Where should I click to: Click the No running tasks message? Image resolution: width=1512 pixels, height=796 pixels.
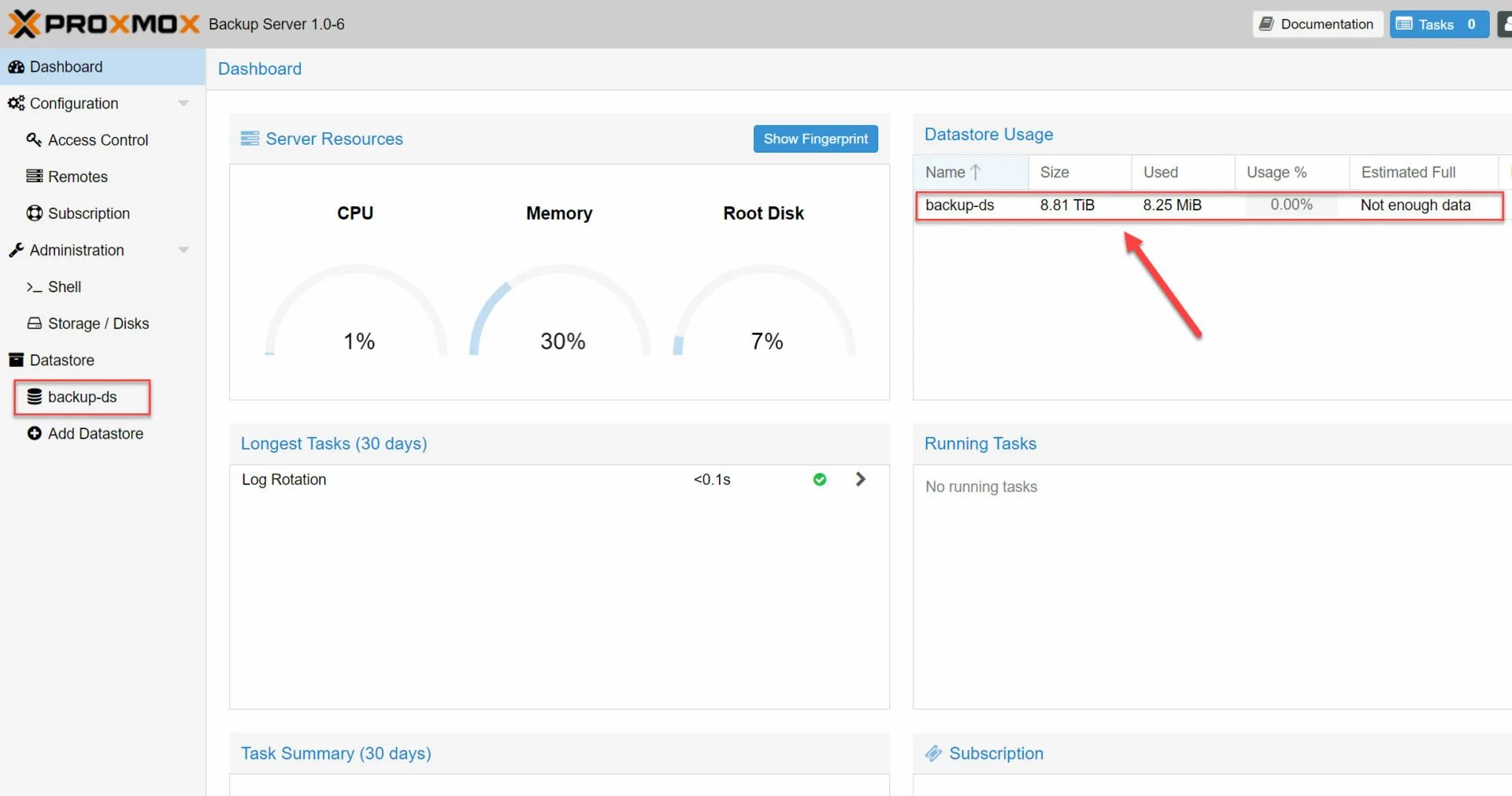pos(981,487)
